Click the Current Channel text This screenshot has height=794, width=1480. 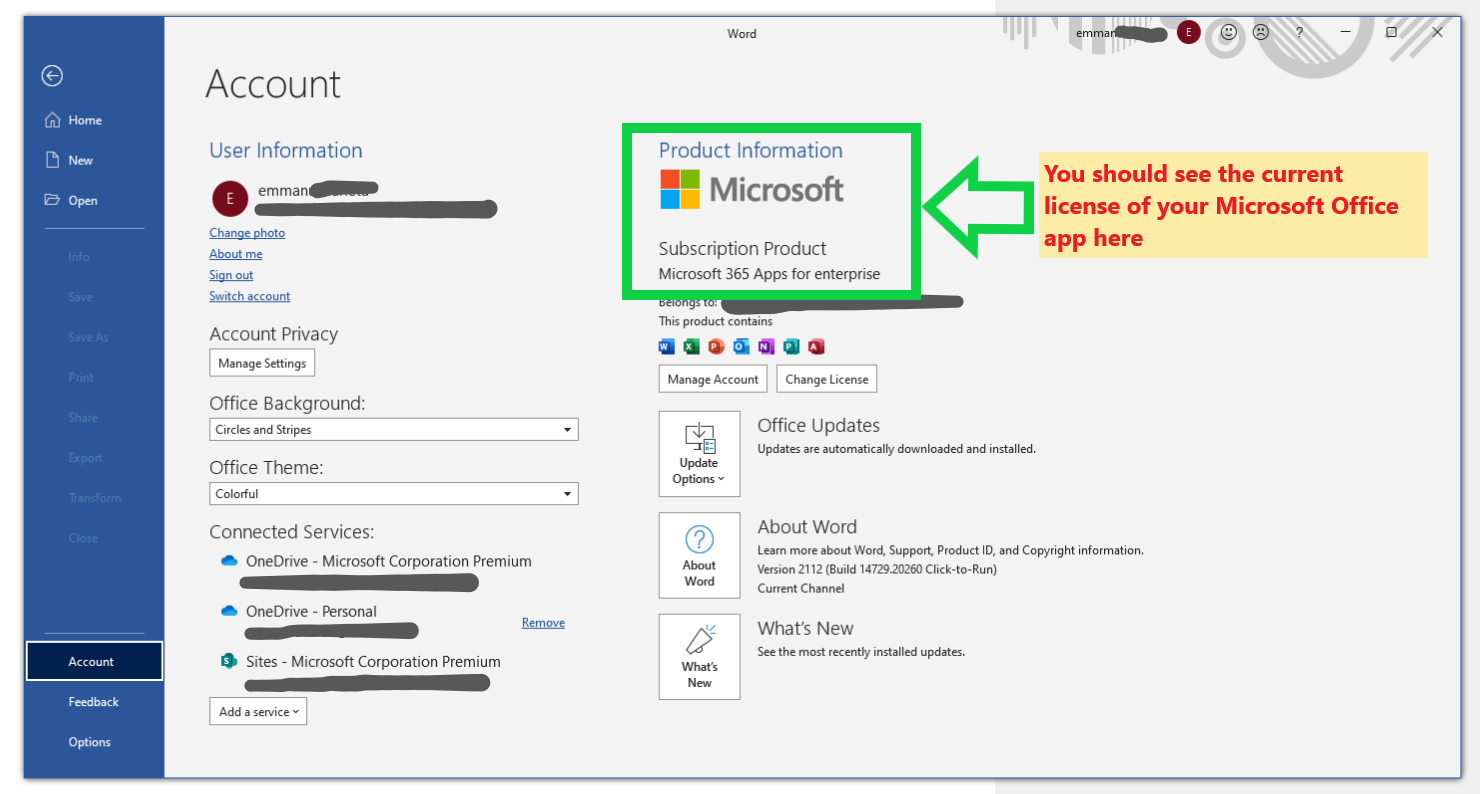point(801,588)
